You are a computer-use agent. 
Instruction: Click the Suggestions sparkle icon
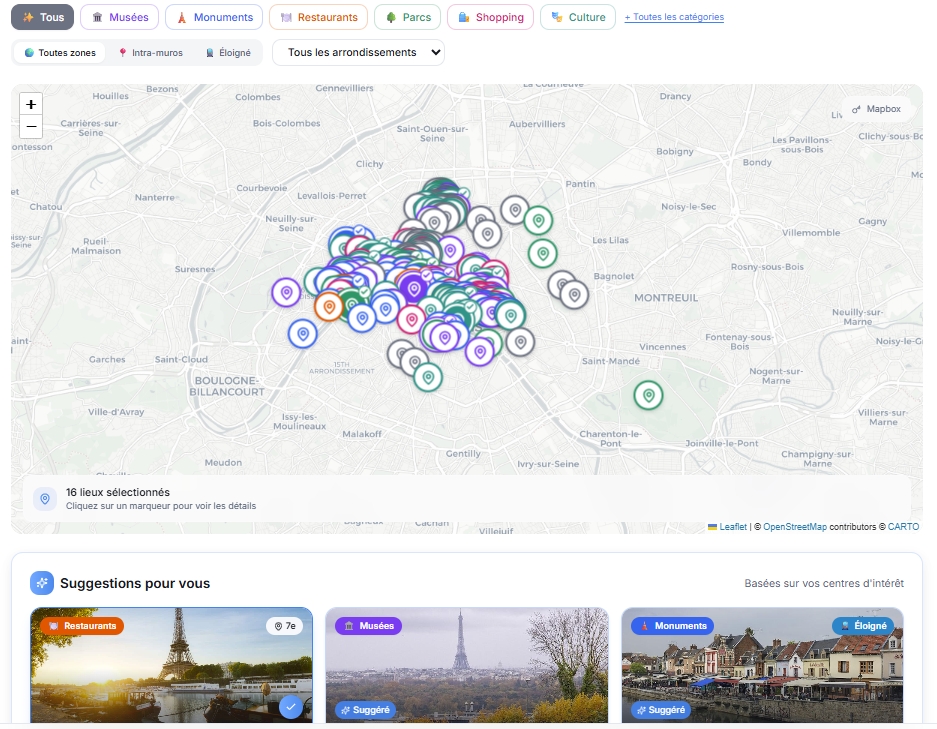click(42, 583)
